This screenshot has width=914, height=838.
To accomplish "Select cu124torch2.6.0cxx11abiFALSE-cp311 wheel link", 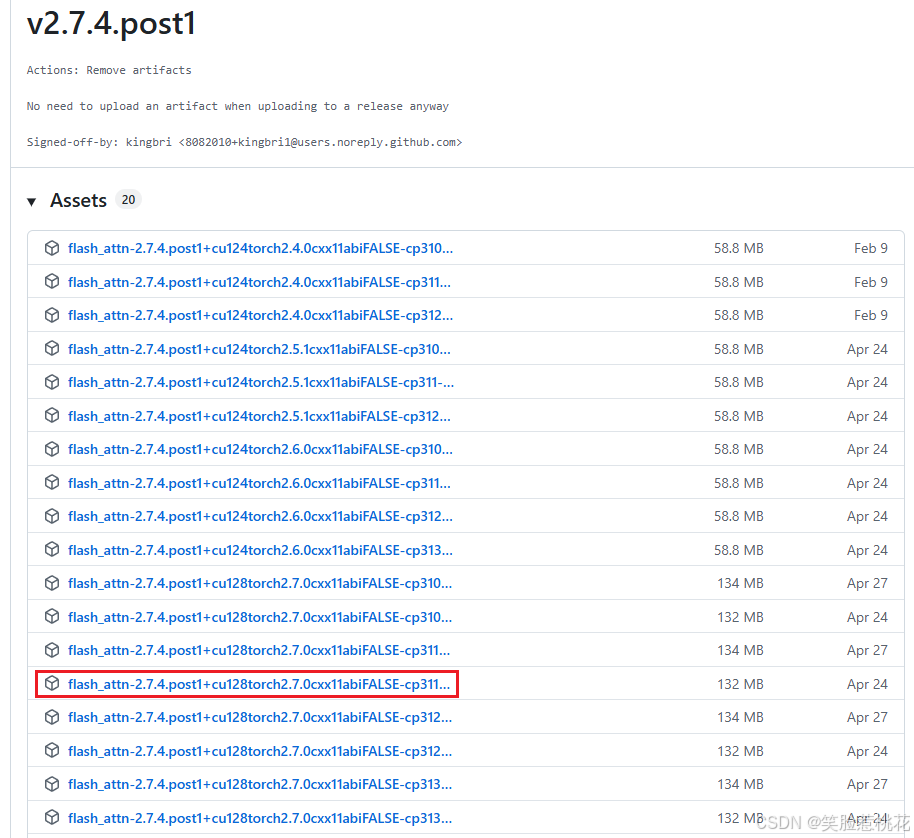I will (x=259, y=483).
